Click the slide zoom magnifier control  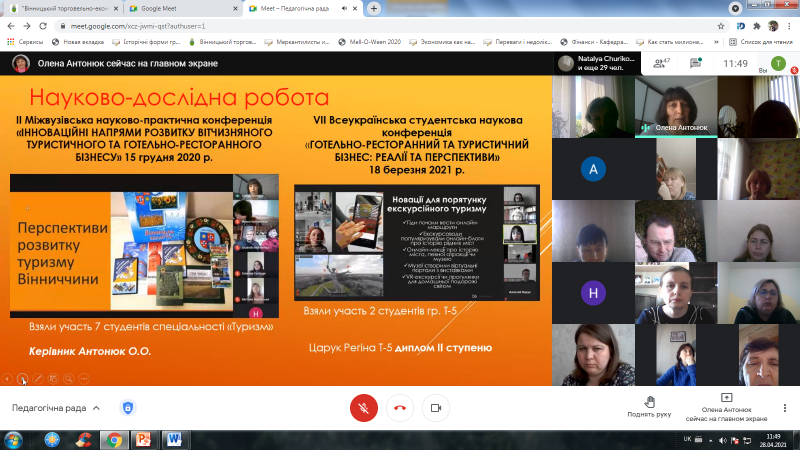(x=68, y=379)
